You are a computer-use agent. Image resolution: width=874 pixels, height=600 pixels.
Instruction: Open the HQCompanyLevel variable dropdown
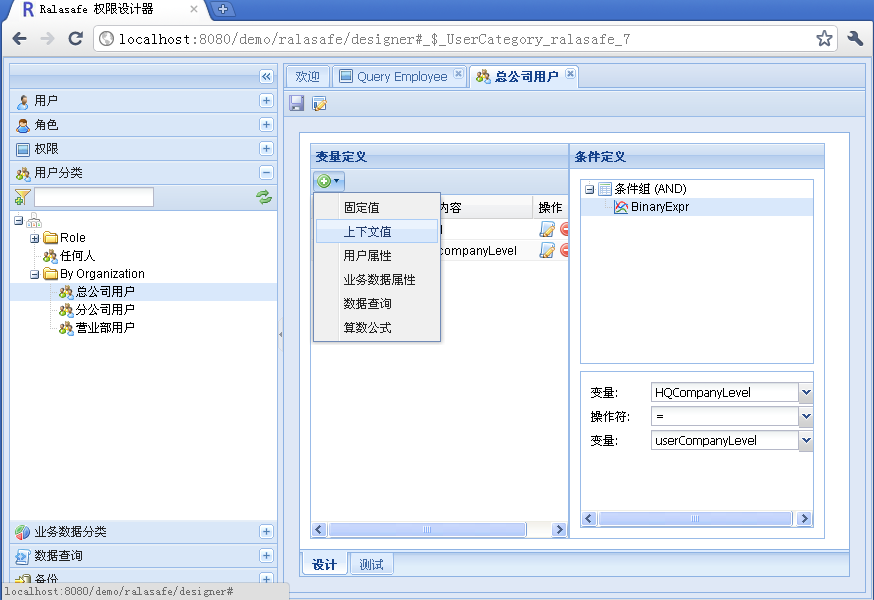pos(806,393)
